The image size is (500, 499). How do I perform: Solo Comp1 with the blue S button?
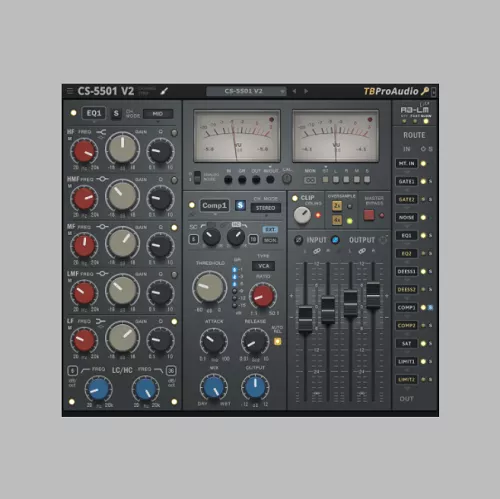coord(240,205)
